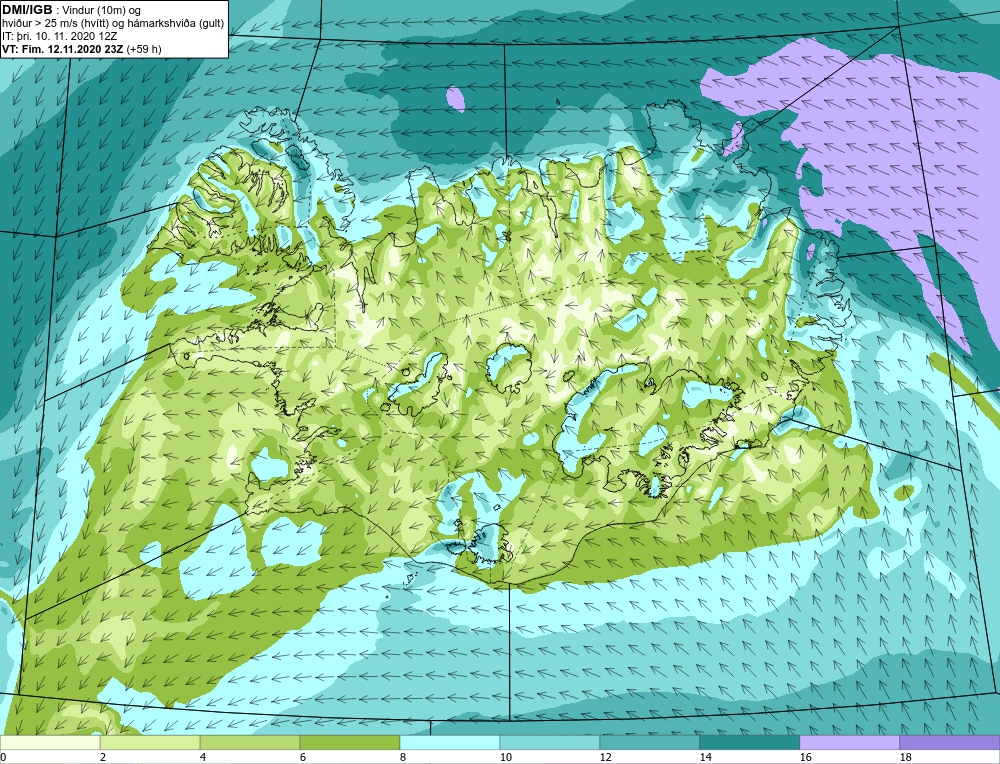Viewport: 1000px width, 764px height.
Task: Click the dark teal 14–16 m/s legend swatch
Action: tap(750, 743)
